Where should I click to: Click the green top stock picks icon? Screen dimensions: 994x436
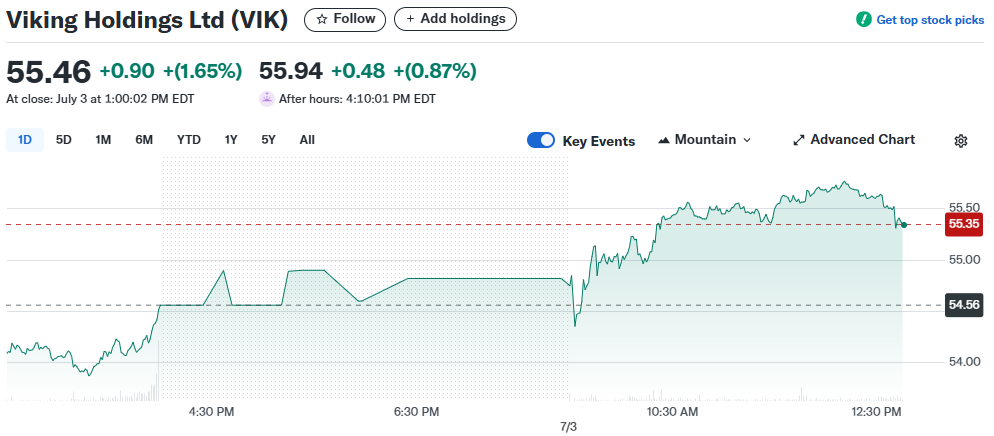coord(863,20)
